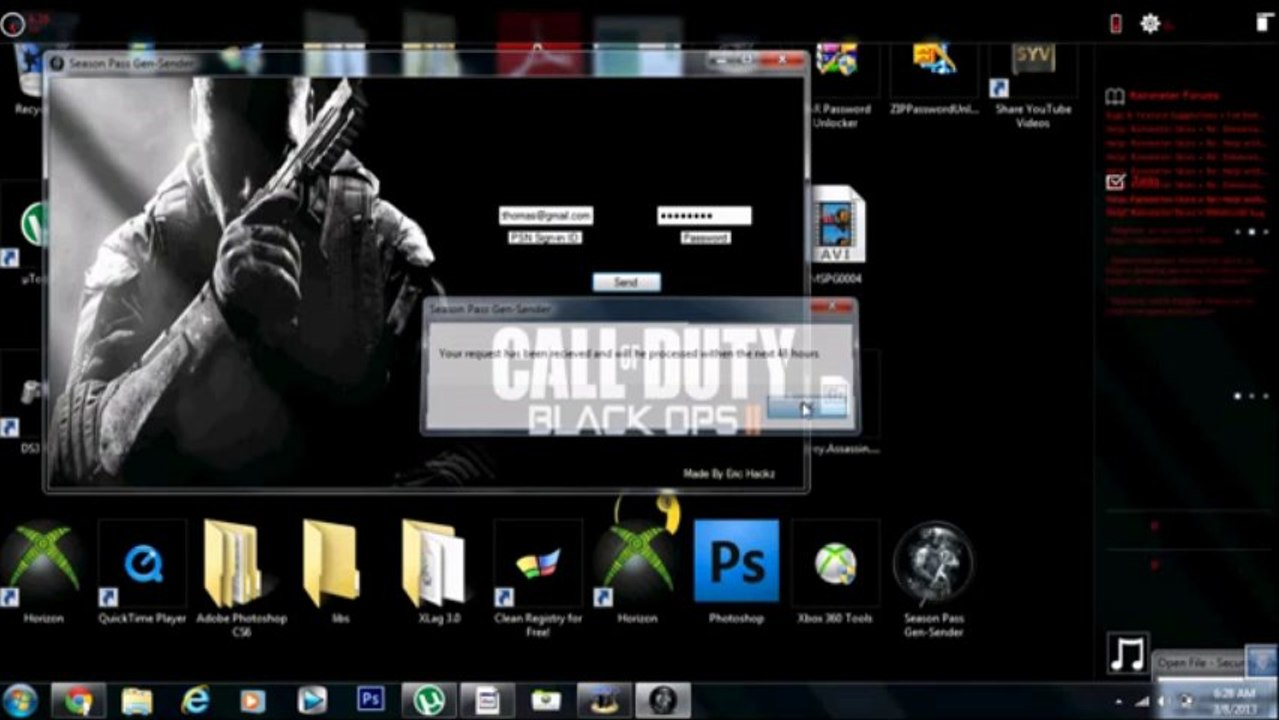
Task: Open the Horizon shortcut beside QuickTime Player
Action: coord(42,572)
